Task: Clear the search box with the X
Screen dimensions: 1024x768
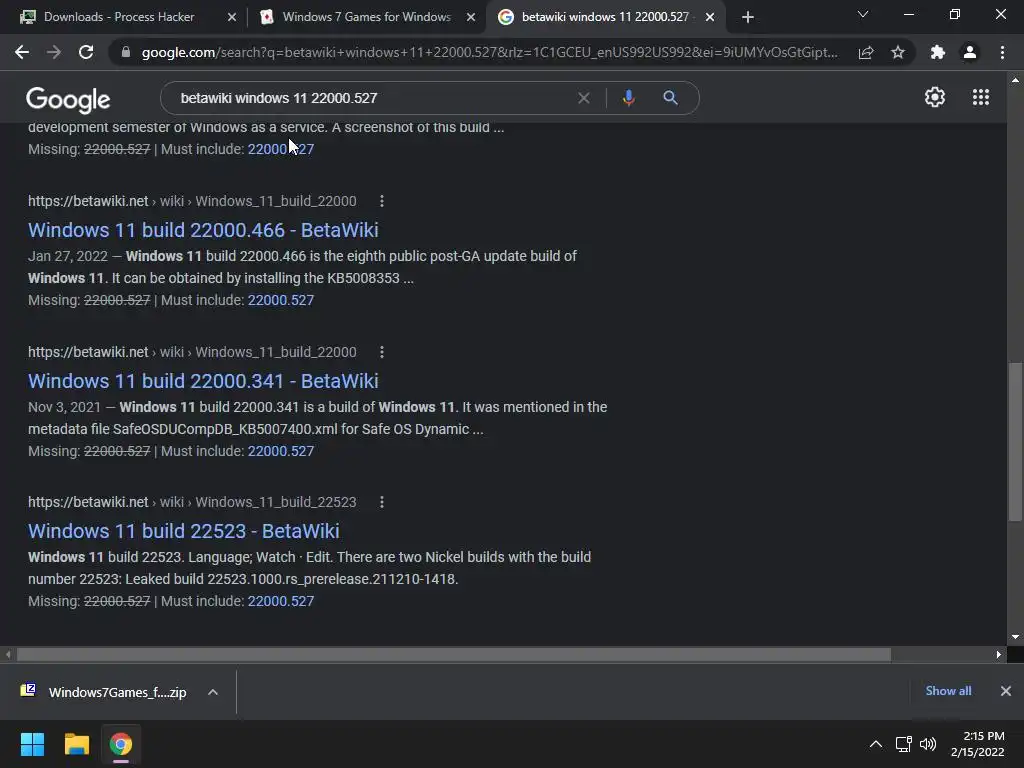Action: [584, 98]
